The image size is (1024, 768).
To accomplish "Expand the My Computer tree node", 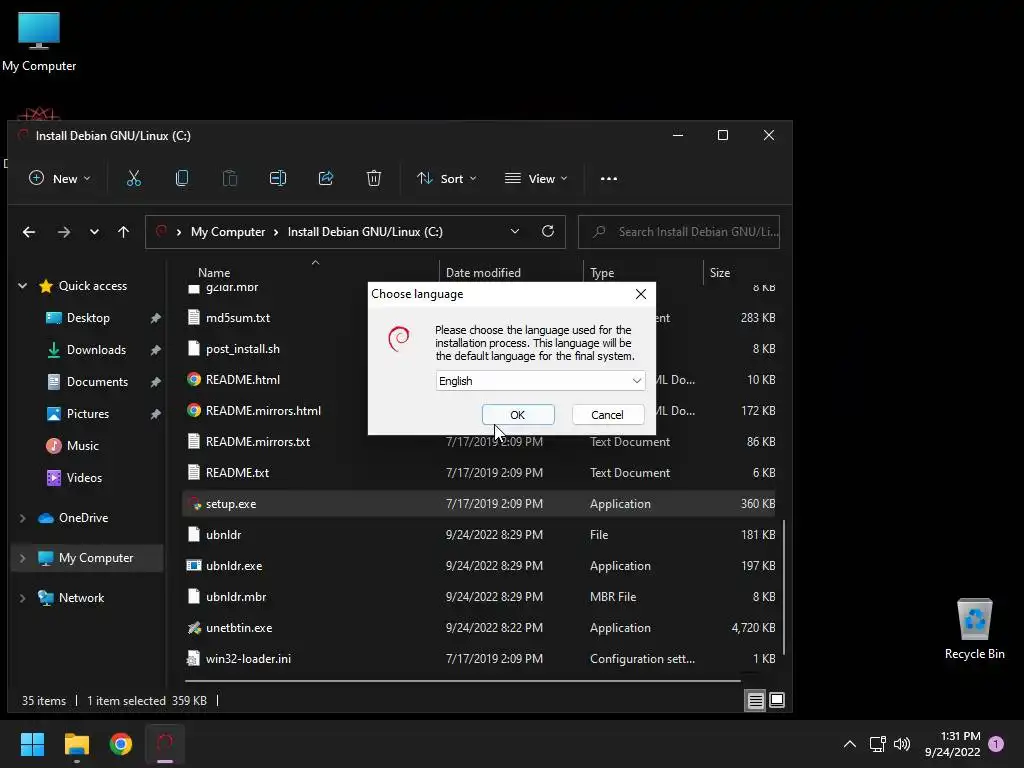I will pyautogui.click(x=22, y=558).
